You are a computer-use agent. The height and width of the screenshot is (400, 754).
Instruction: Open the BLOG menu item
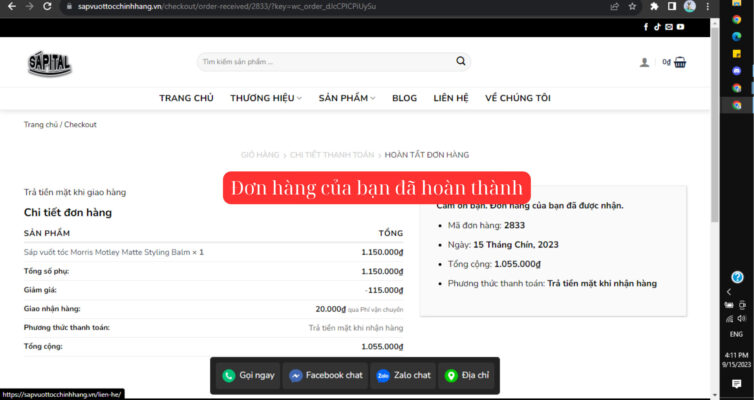pos(404,98)
